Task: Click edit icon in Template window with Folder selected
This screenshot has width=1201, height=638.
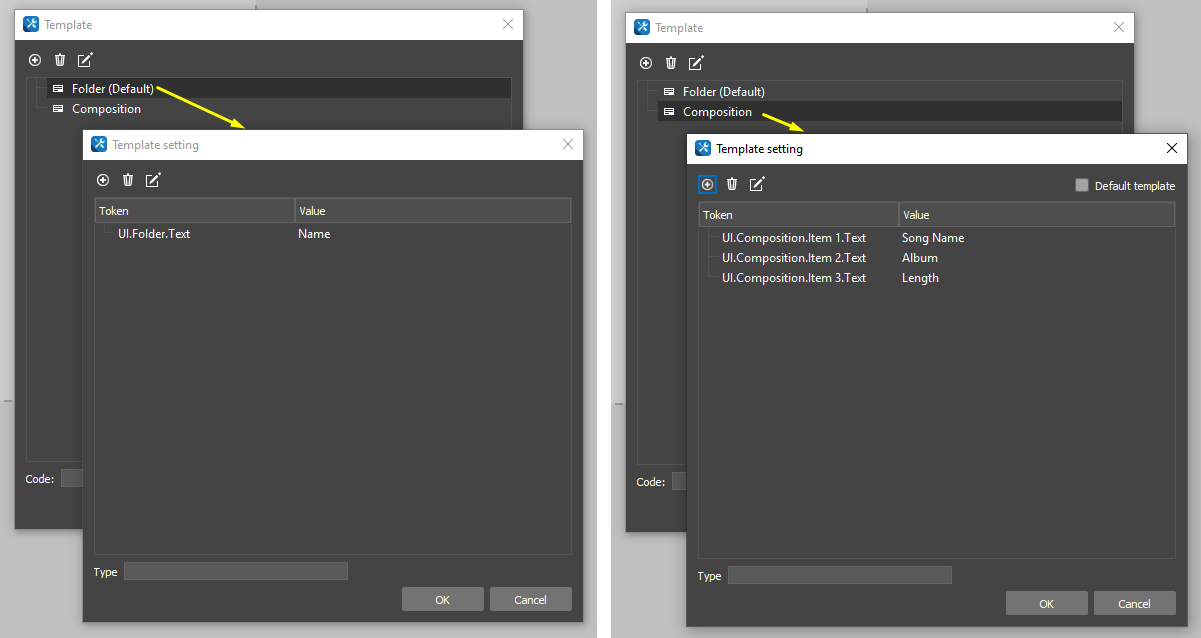Action: (x=85, y=61)
